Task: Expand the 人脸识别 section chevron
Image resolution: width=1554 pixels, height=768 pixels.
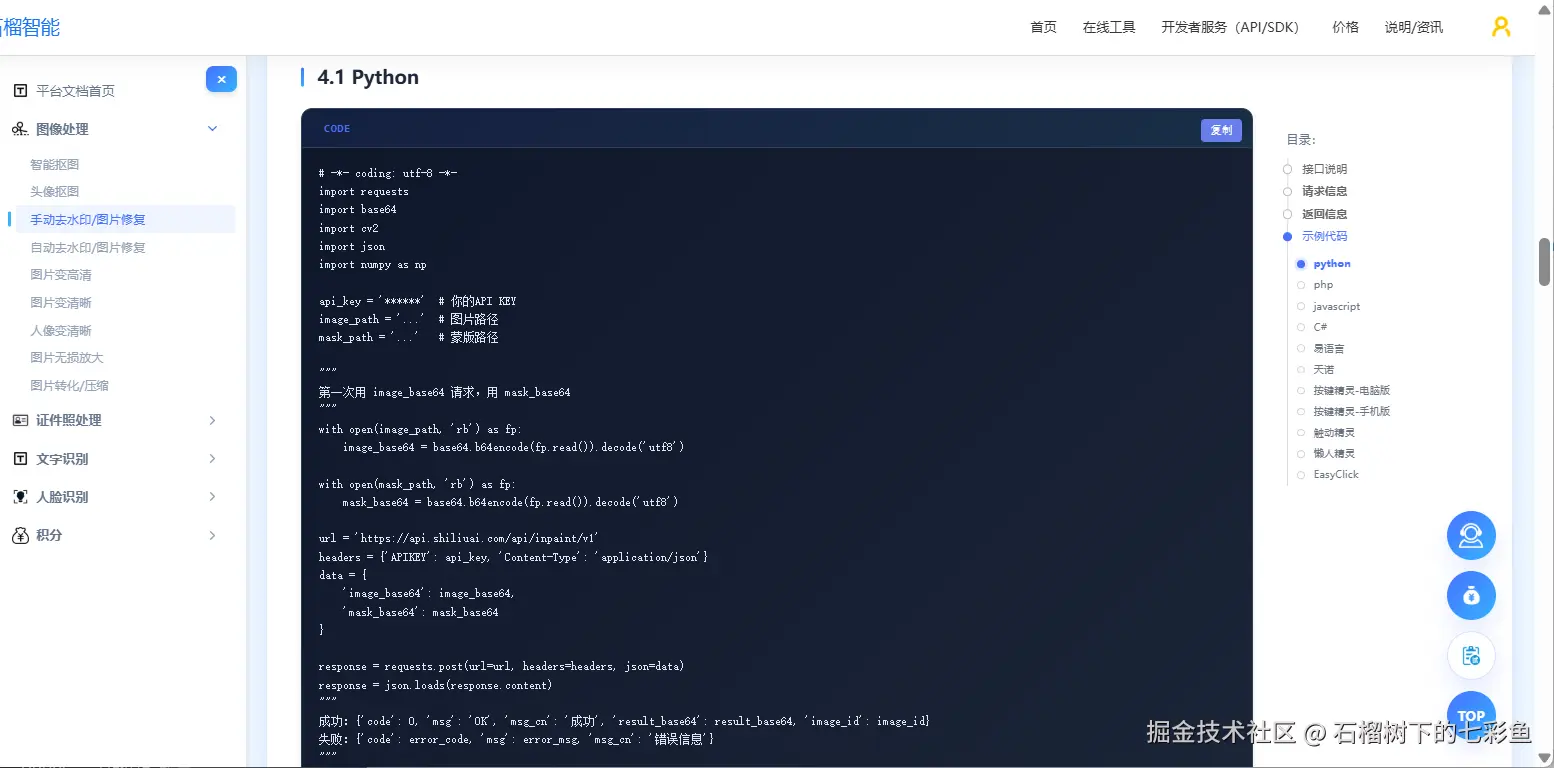Action: (212, 497)
